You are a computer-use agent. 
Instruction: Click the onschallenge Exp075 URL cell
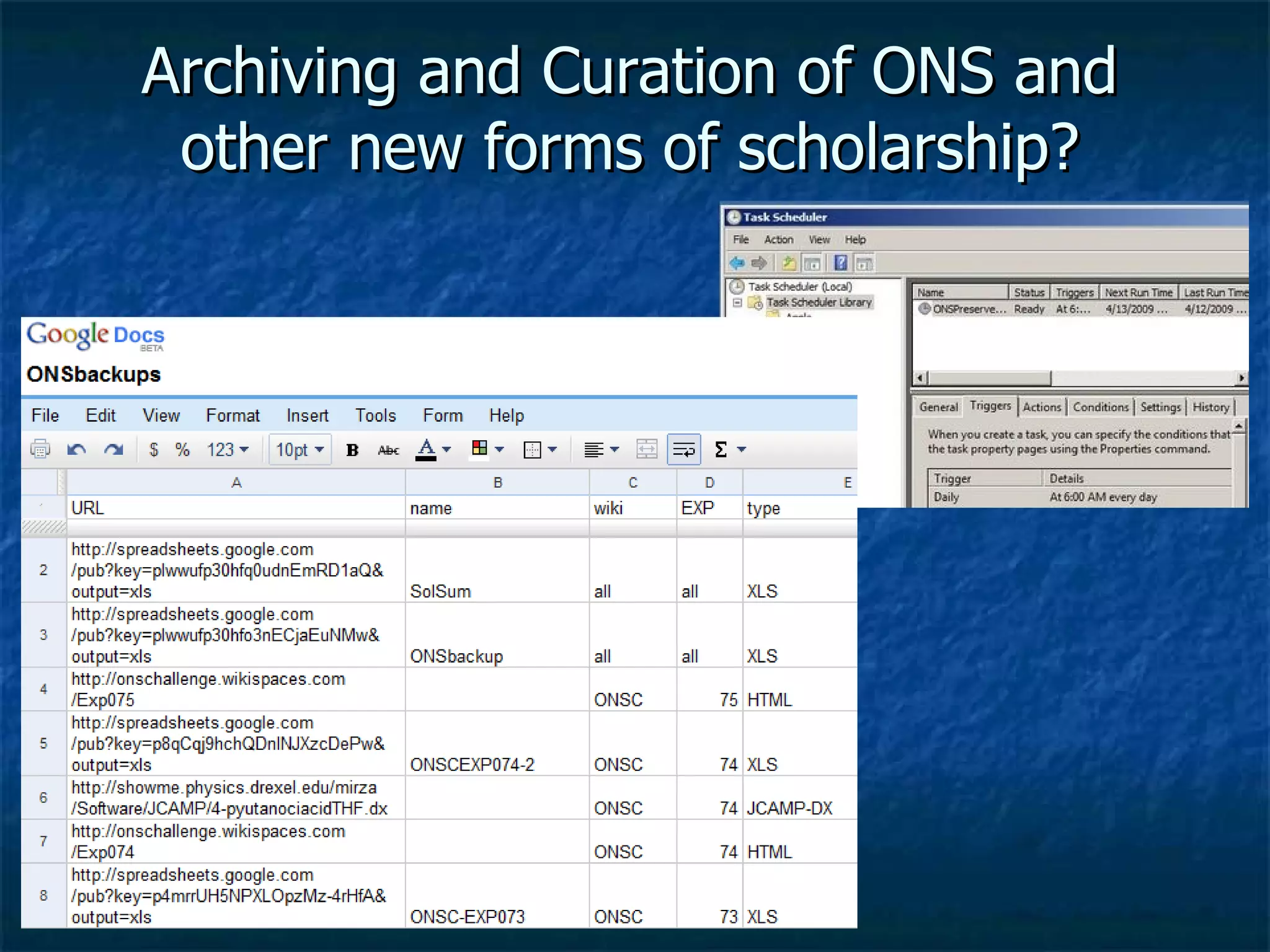[236, 689]
